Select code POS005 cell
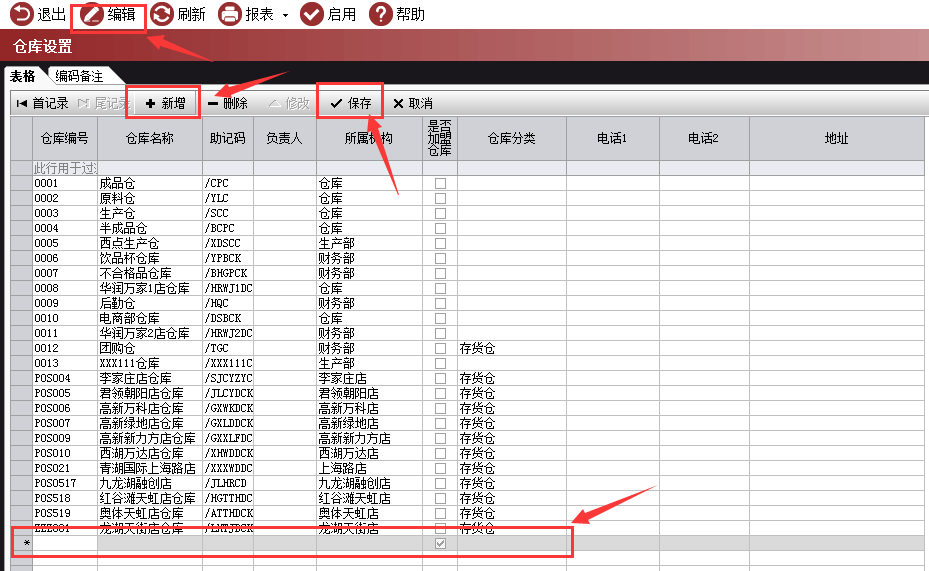929x571 pixels. tap(65, 393)
